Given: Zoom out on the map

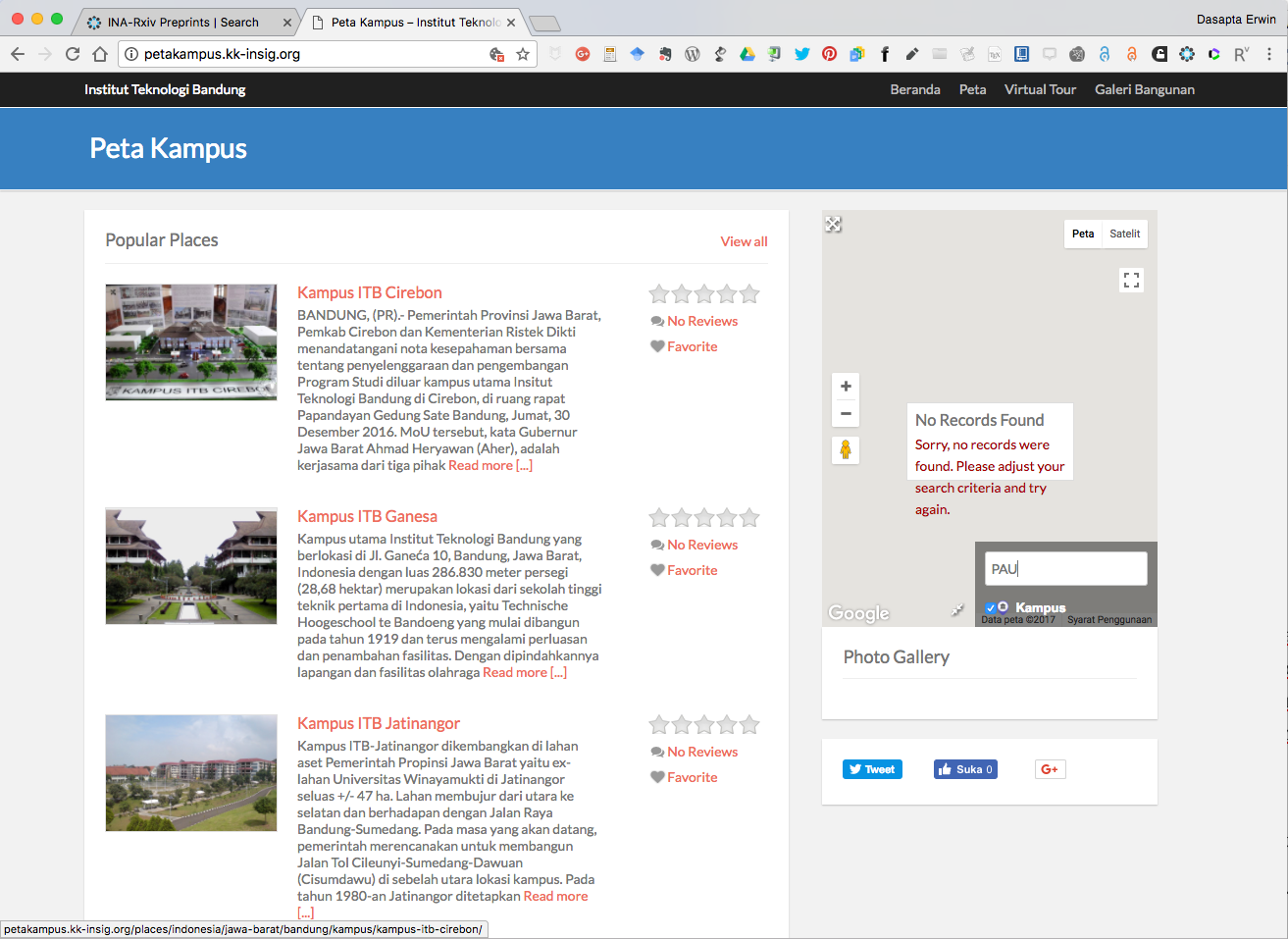Looking at the screenshot, I should pyautogui.click(x=846, y=413).
